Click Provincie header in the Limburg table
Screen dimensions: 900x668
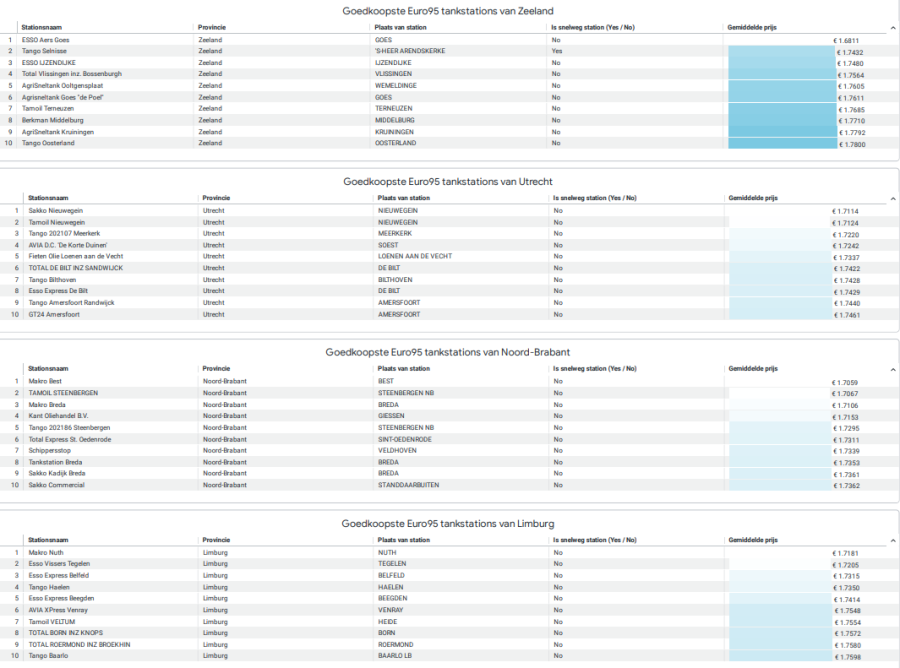(216, 540)
